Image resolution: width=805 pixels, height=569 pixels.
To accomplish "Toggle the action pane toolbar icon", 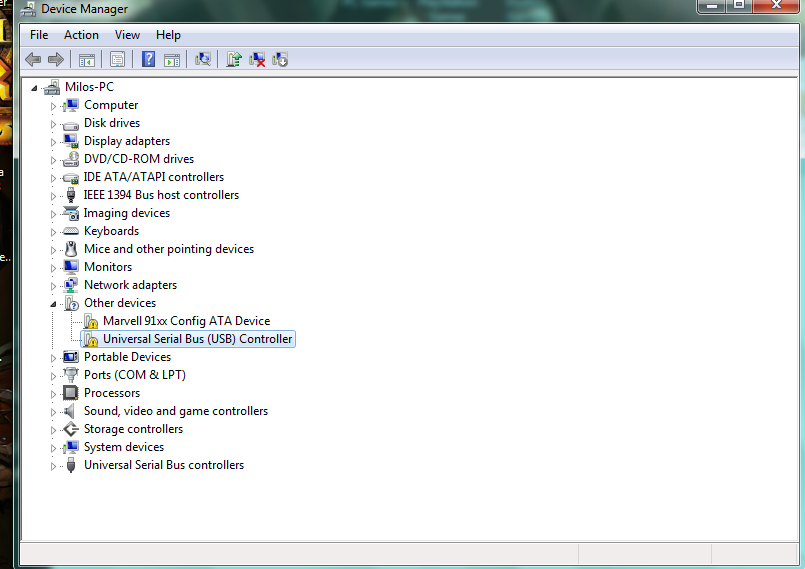I will pyautogui.click(x=172, y=60).
